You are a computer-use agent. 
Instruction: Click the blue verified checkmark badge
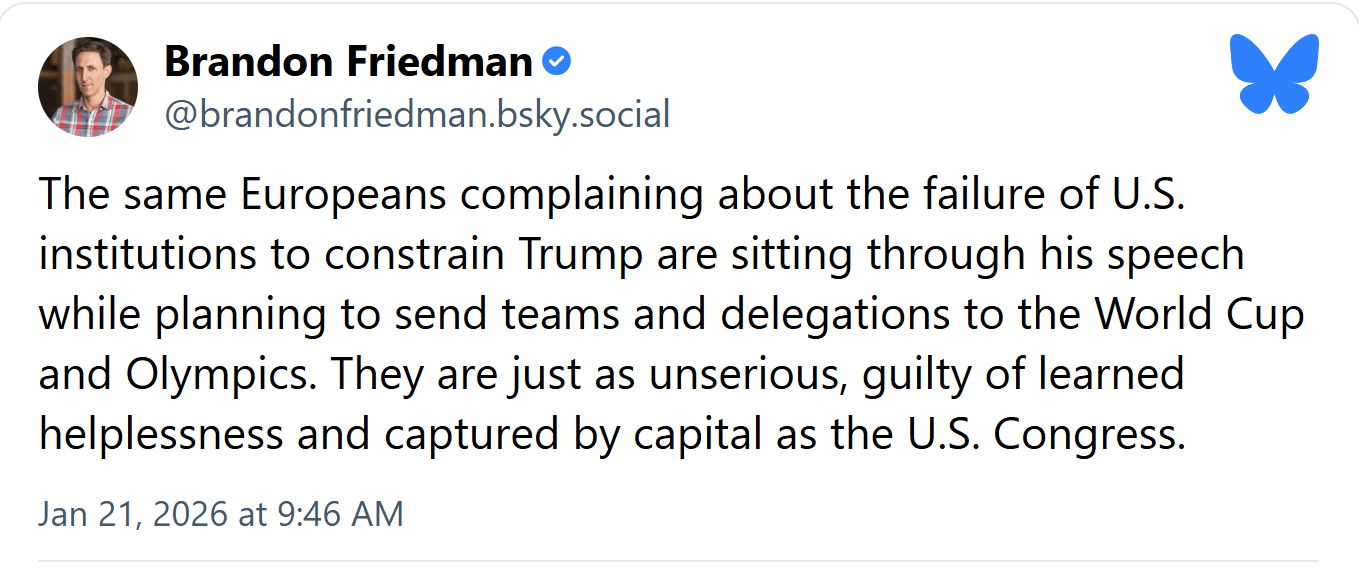pos(556,63)
